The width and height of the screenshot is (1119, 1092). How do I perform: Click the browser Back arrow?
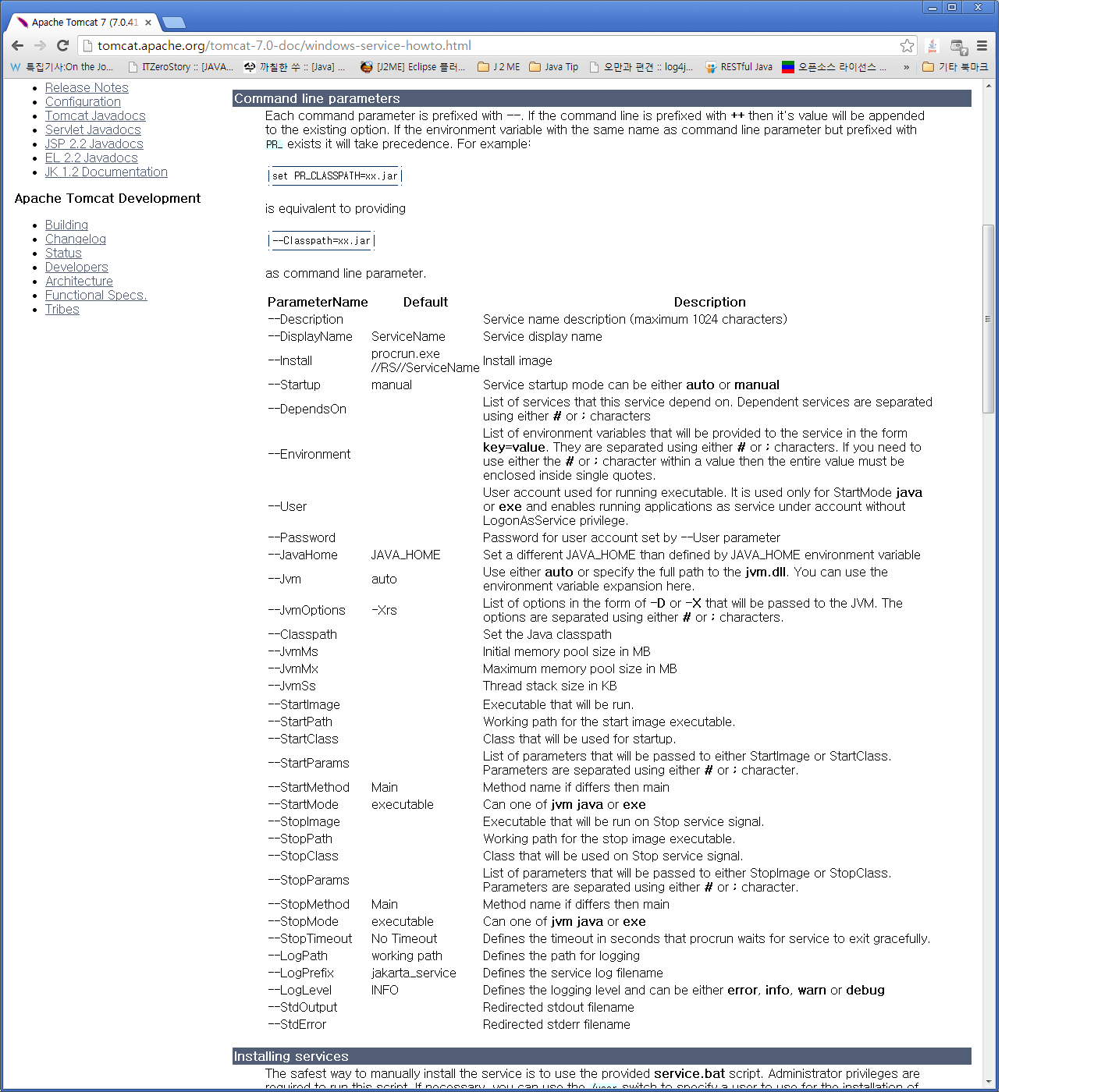(18, 45)
